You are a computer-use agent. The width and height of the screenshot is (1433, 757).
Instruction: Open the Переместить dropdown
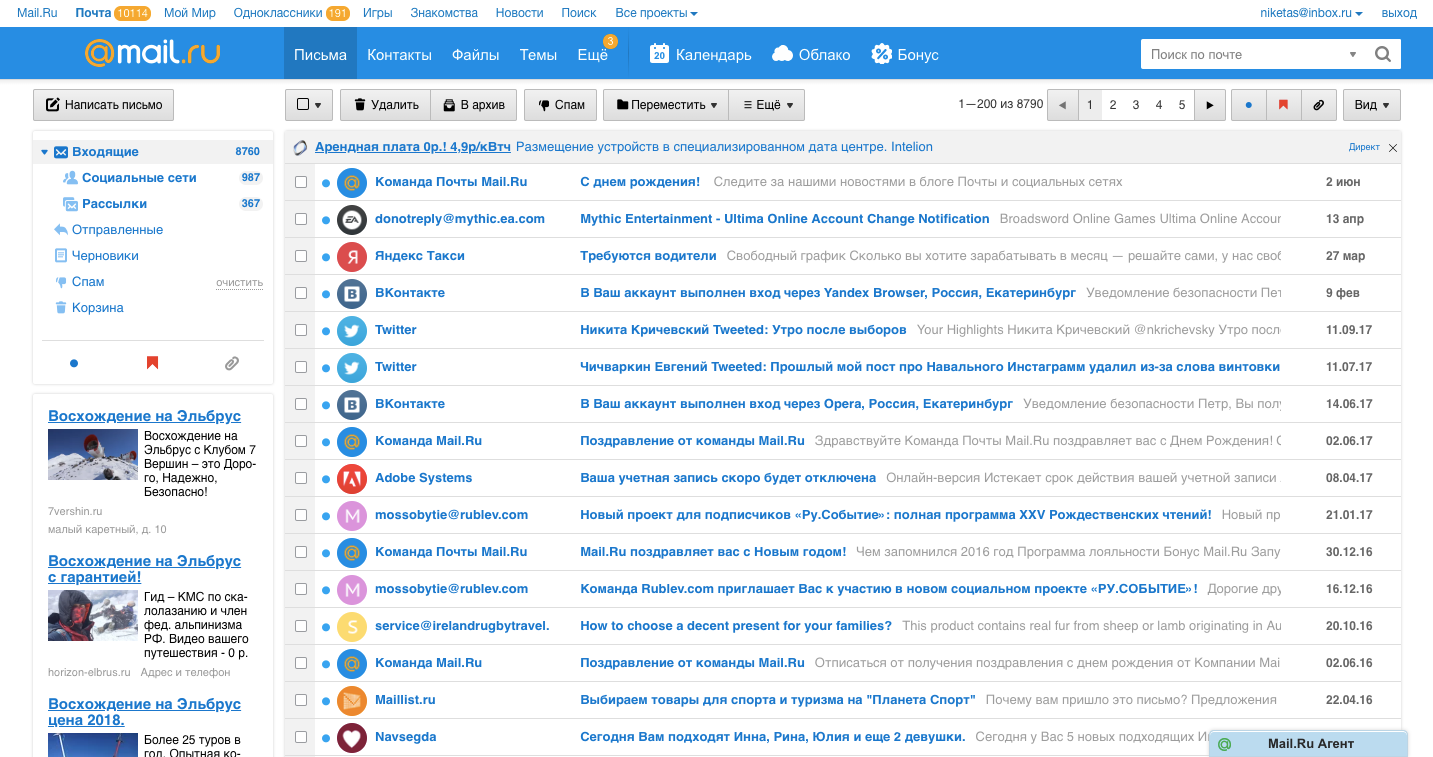click(666, 105)
